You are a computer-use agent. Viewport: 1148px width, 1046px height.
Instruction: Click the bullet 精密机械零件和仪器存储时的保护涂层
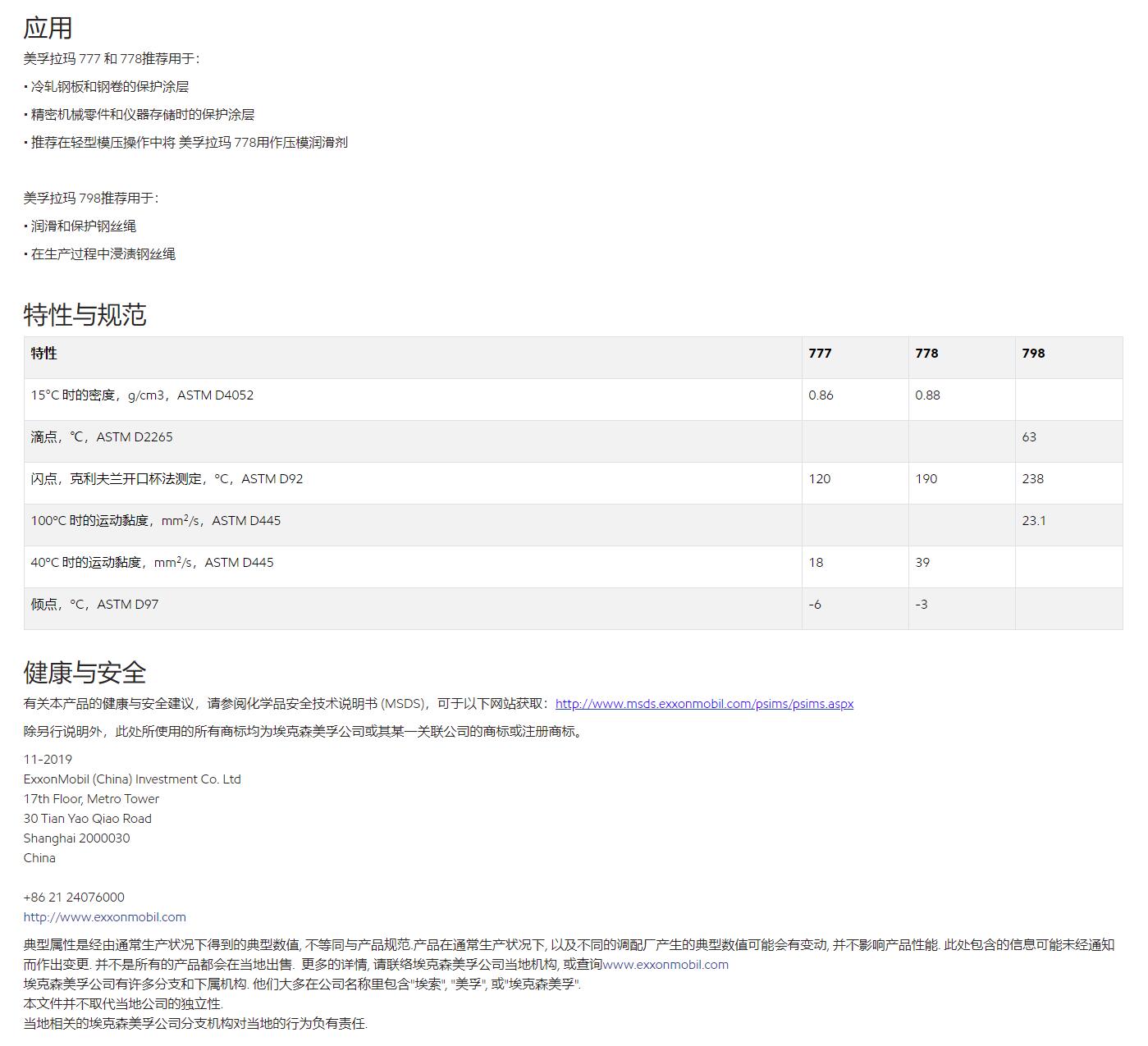139,115
